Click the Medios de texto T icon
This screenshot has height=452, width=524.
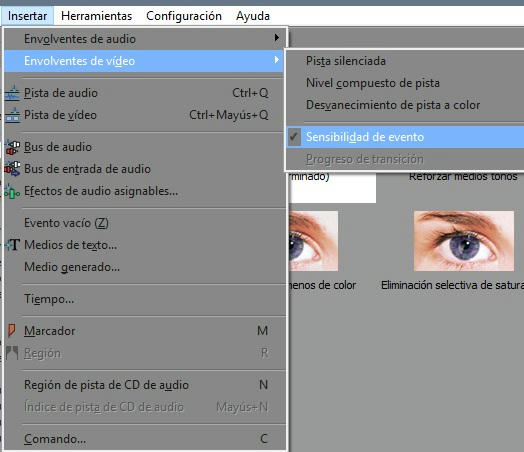click(x=13, y=245)
